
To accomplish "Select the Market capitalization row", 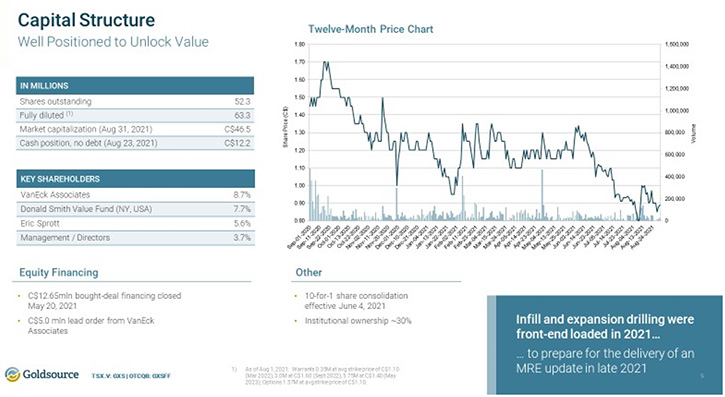I will [x=135, y=129].
